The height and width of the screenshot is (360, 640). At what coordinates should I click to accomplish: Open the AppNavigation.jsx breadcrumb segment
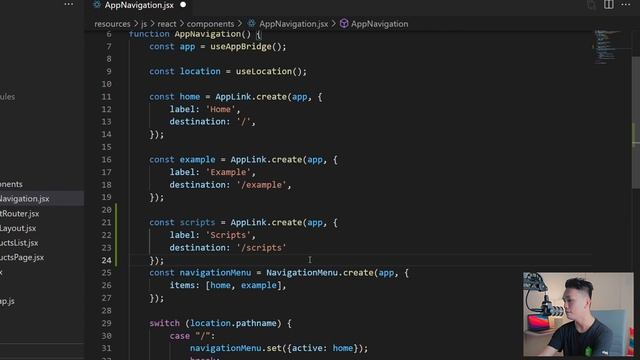tap(293, 24)
